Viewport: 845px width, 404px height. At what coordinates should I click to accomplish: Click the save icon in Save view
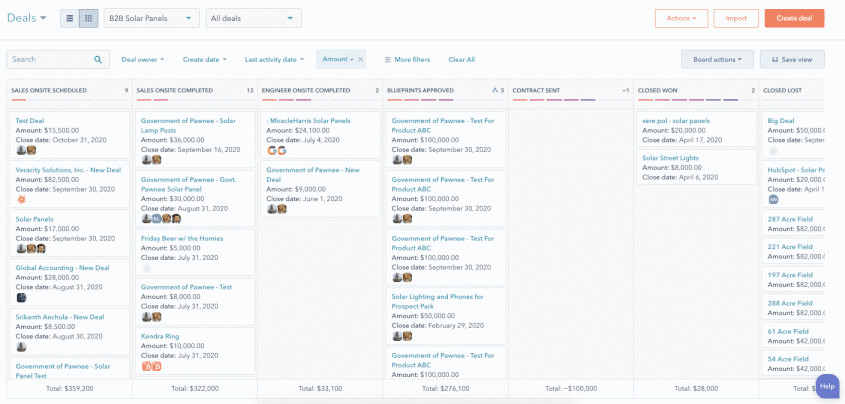(775, 60)
